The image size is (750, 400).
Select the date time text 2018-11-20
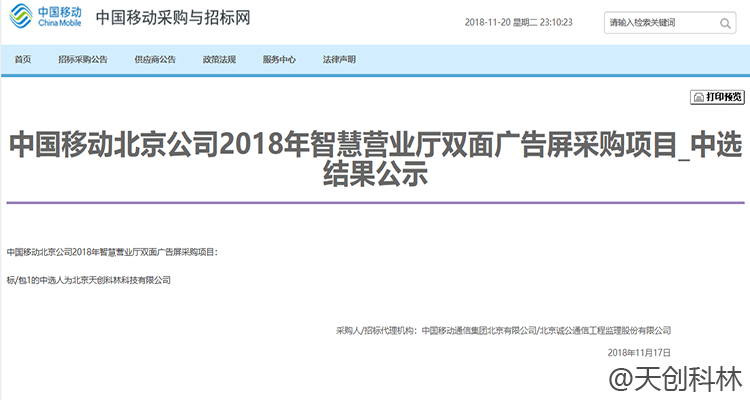[518, 22]
